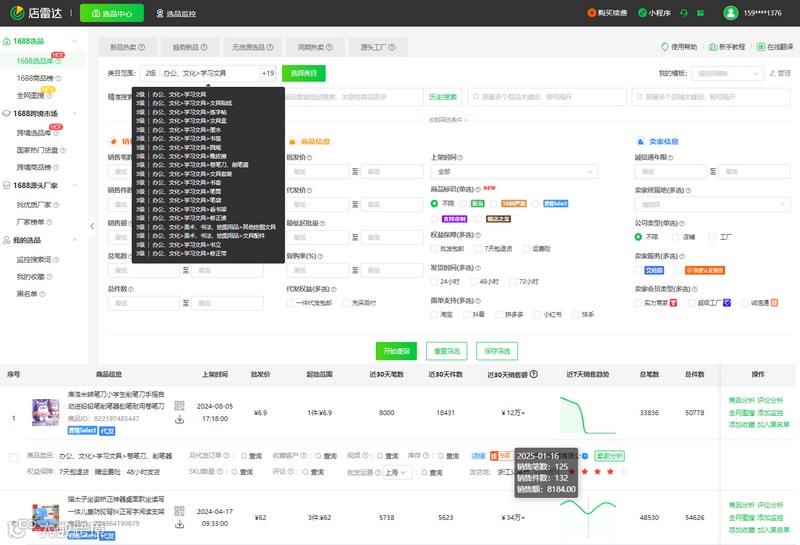Viewport: 800px width, 545px height.
Task: Check the 7天包退货 checkbox
Action: click(479, 249)
